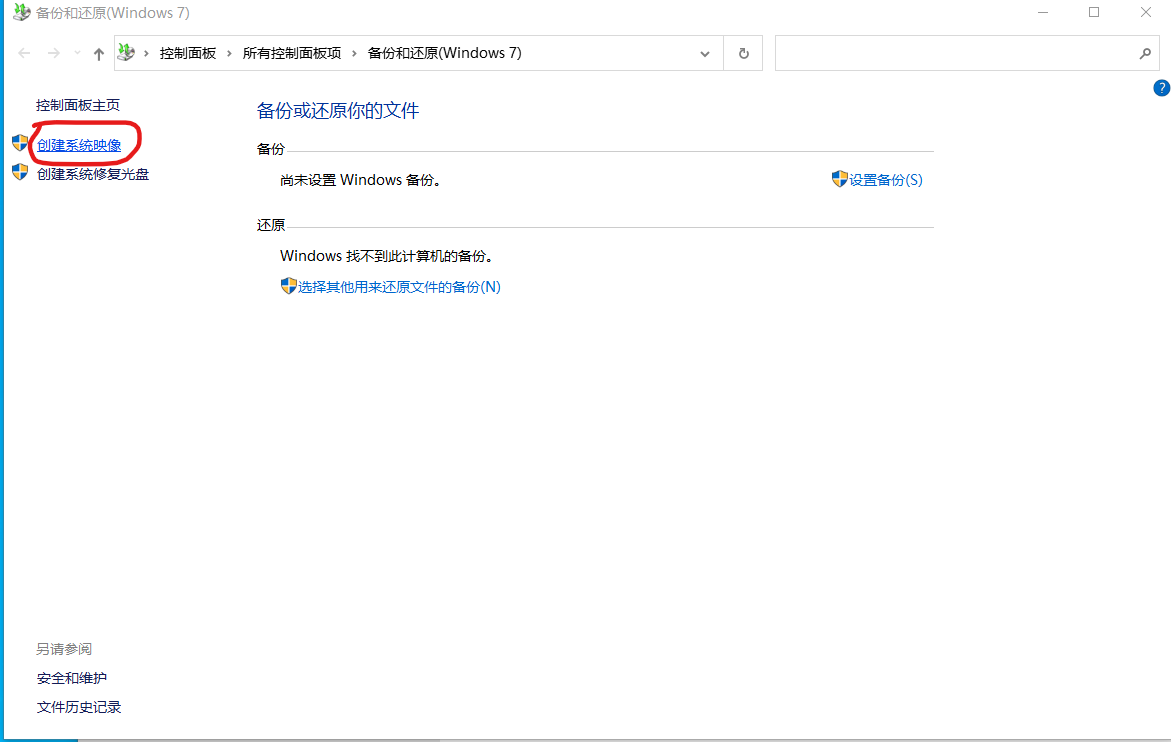
Task: Click shield icon beside 选择其他用来还原文件的备份
Action: pyautogui.click(x=288, y=285)
